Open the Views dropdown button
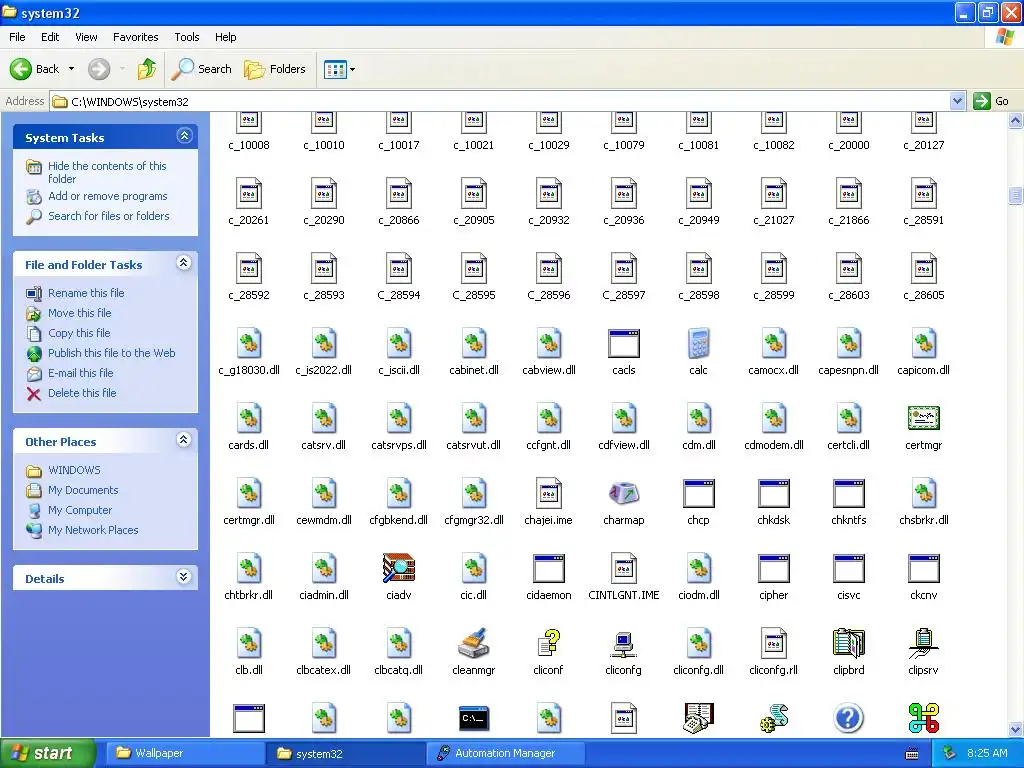 point(340,69)
